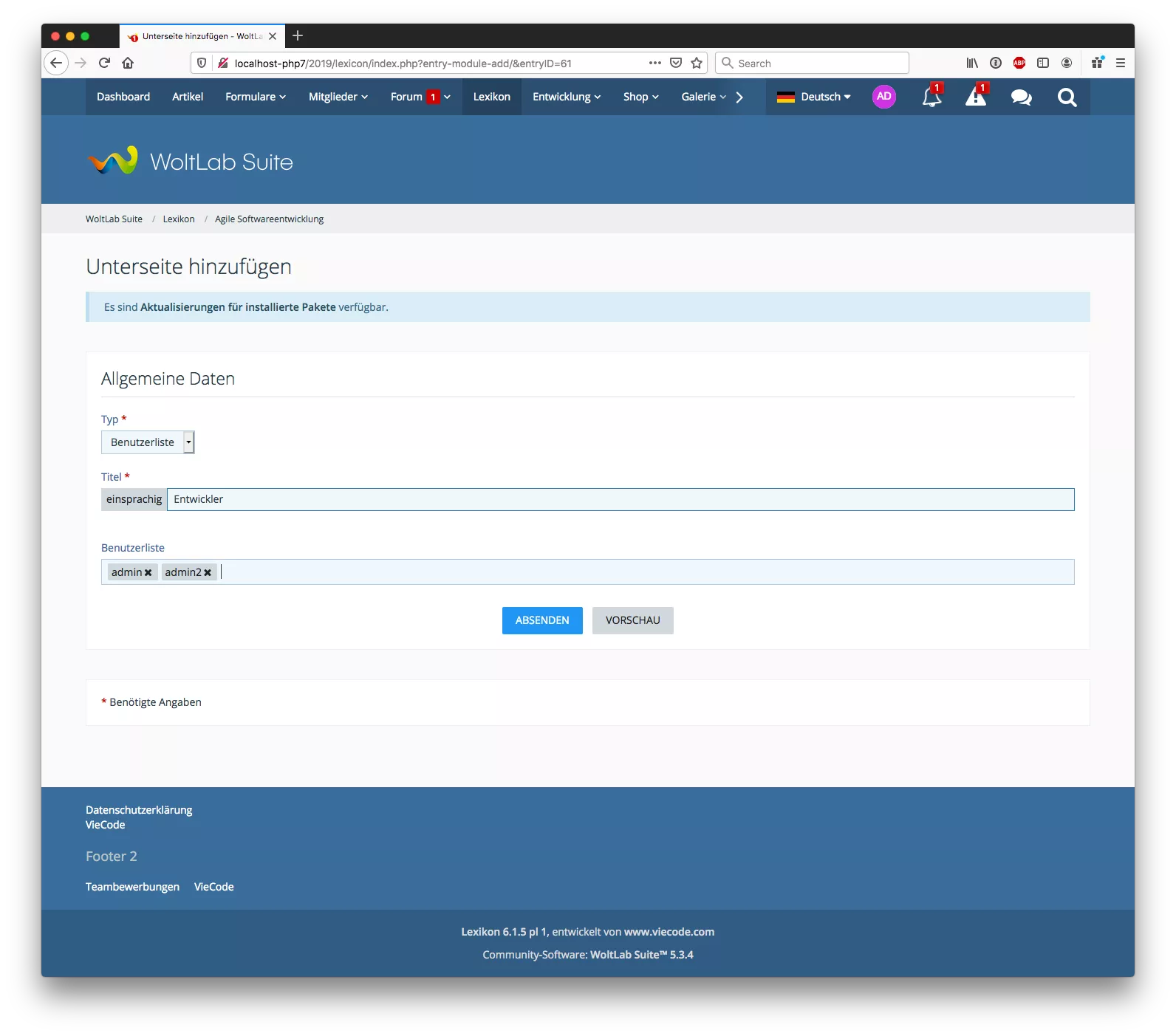Expand the Formulare menu
Screen dimensions: 1176x1036
click(255, 97)
